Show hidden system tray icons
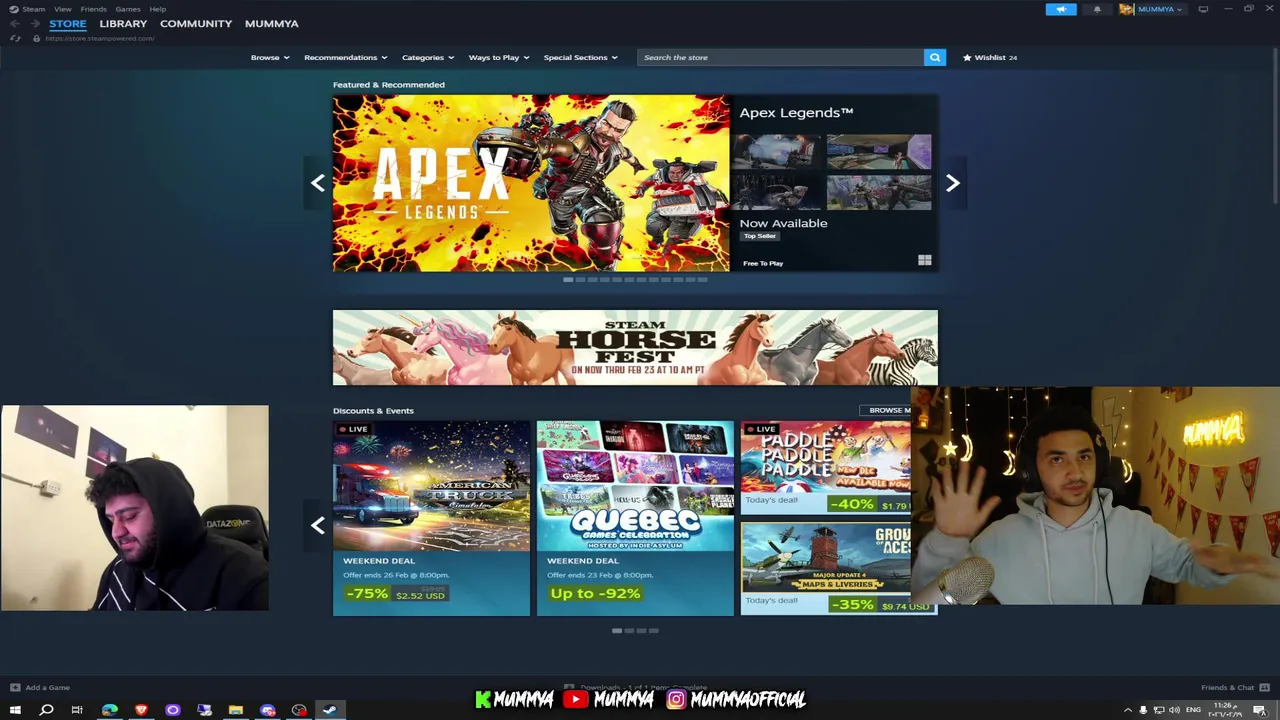This screenshot has width=1280, height=720. [1128, 710]
